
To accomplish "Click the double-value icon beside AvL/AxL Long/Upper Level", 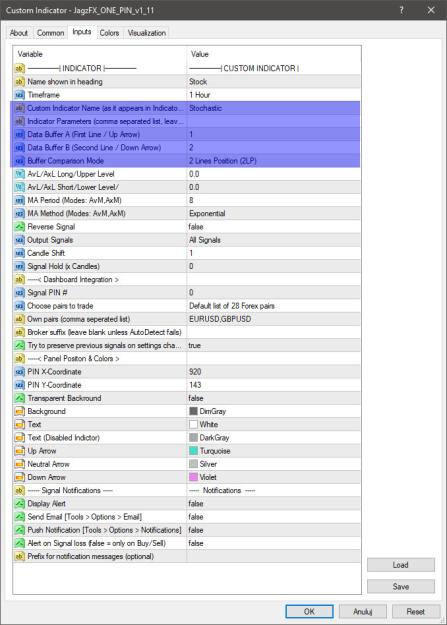I will tap(20, 174).
